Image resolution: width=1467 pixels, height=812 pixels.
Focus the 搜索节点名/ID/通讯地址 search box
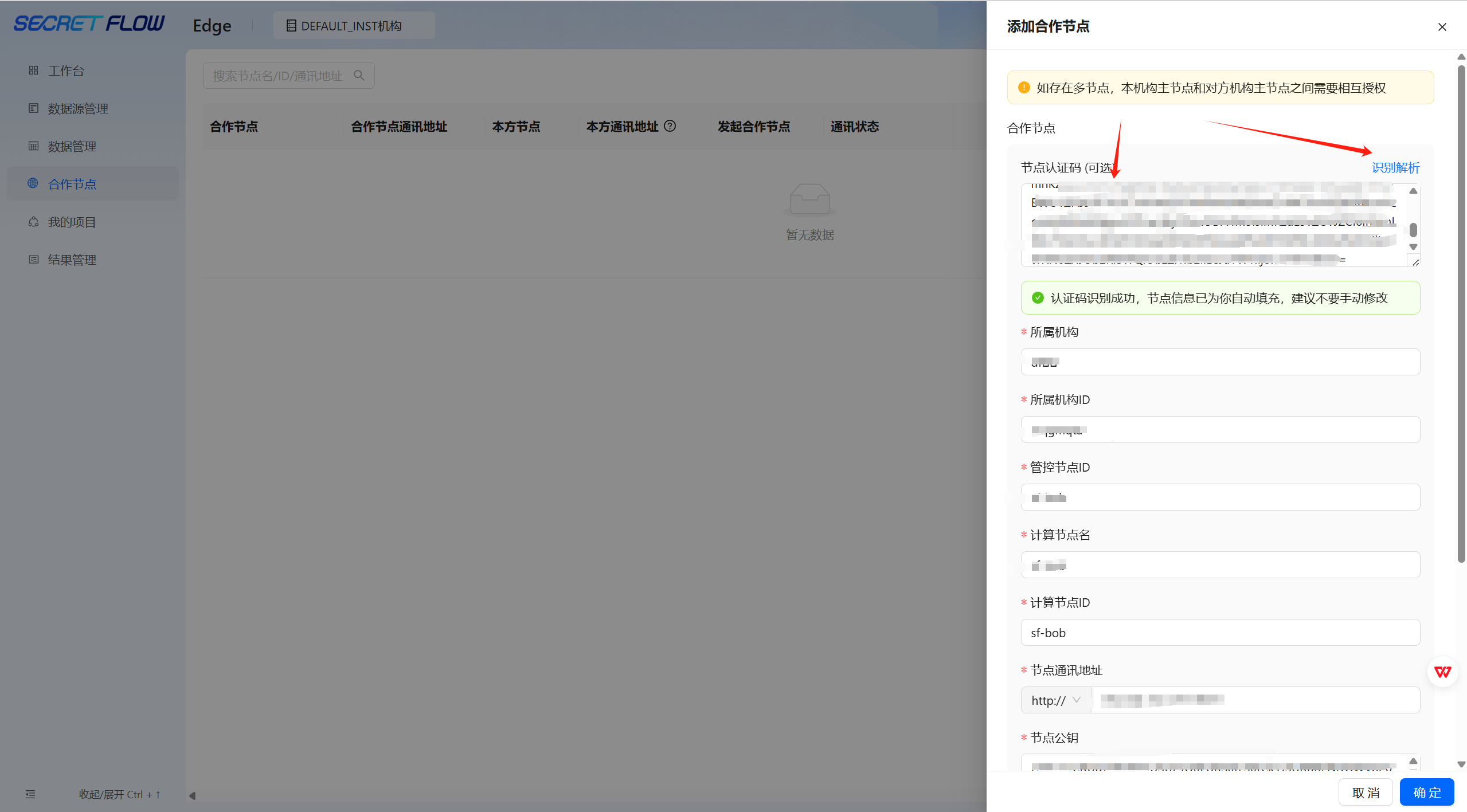pos(288,76)
